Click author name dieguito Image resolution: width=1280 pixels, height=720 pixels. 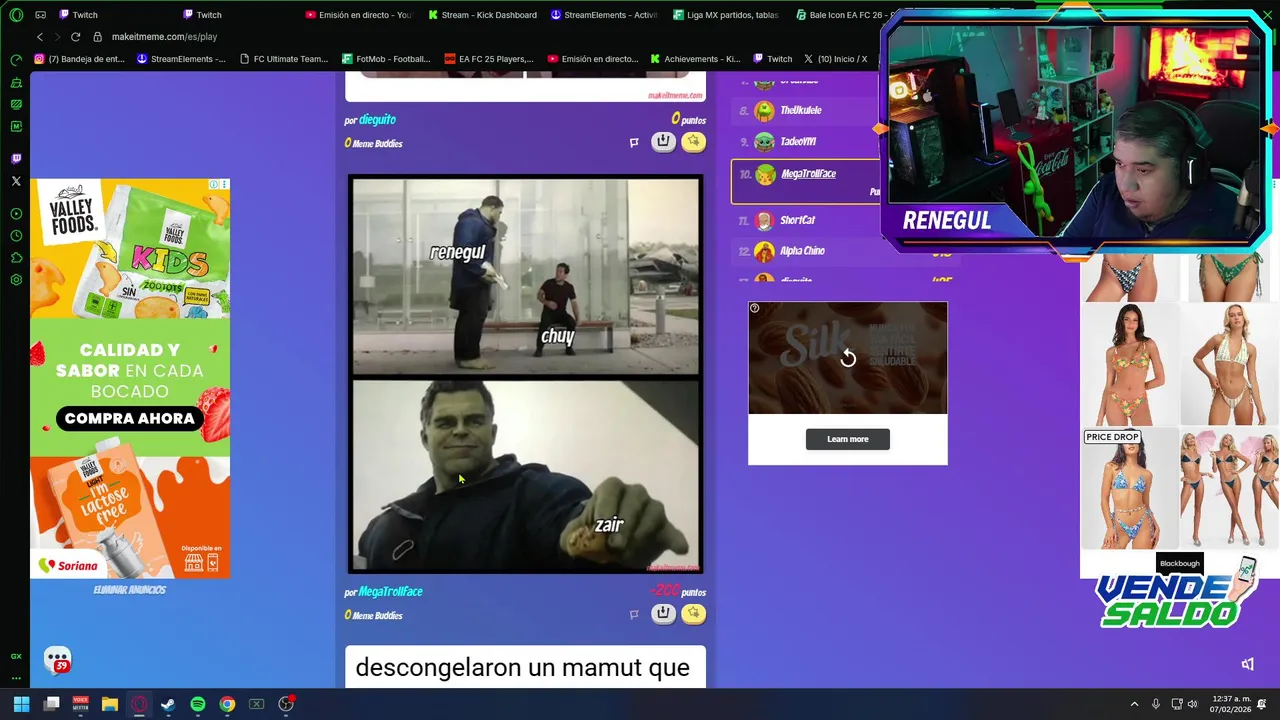(x=377, y=120)
